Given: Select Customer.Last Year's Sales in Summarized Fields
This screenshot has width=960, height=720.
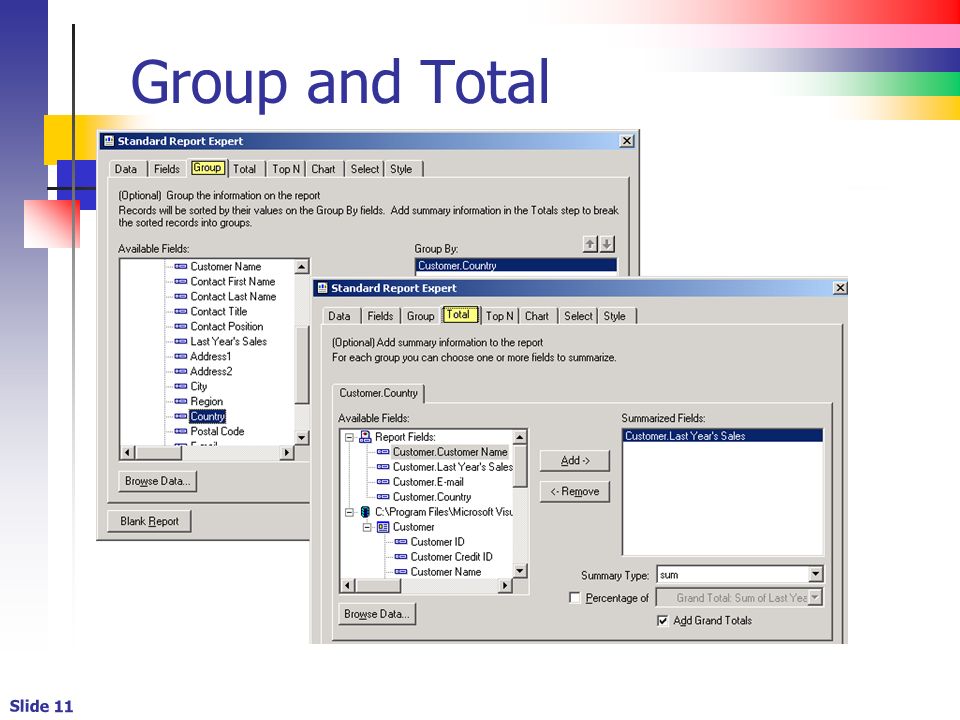Looking at the screenshot, I should pyautogui.click(x=722, y=436).
